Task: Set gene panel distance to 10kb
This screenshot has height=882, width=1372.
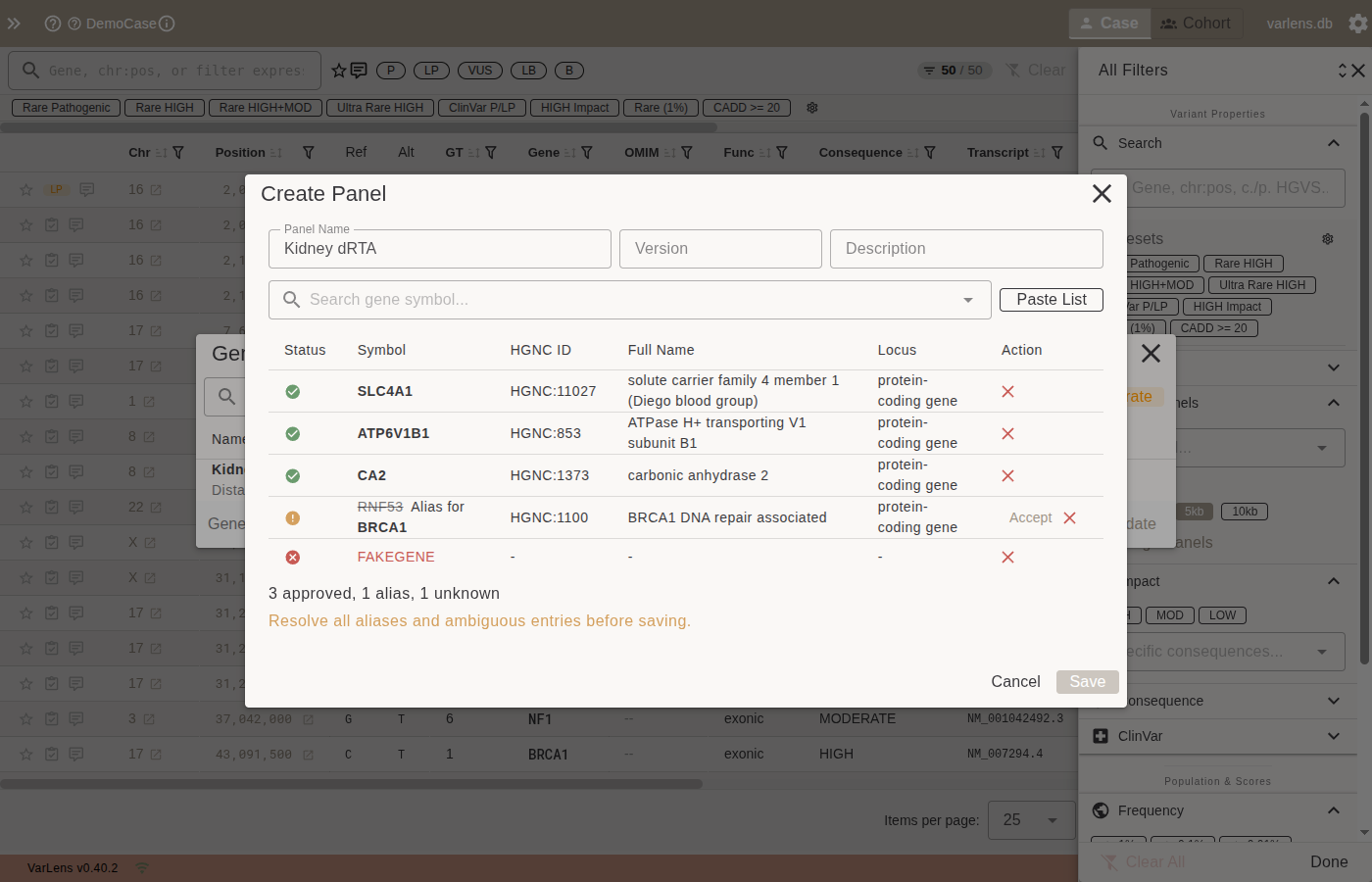Action: [x=1244, y=511]
